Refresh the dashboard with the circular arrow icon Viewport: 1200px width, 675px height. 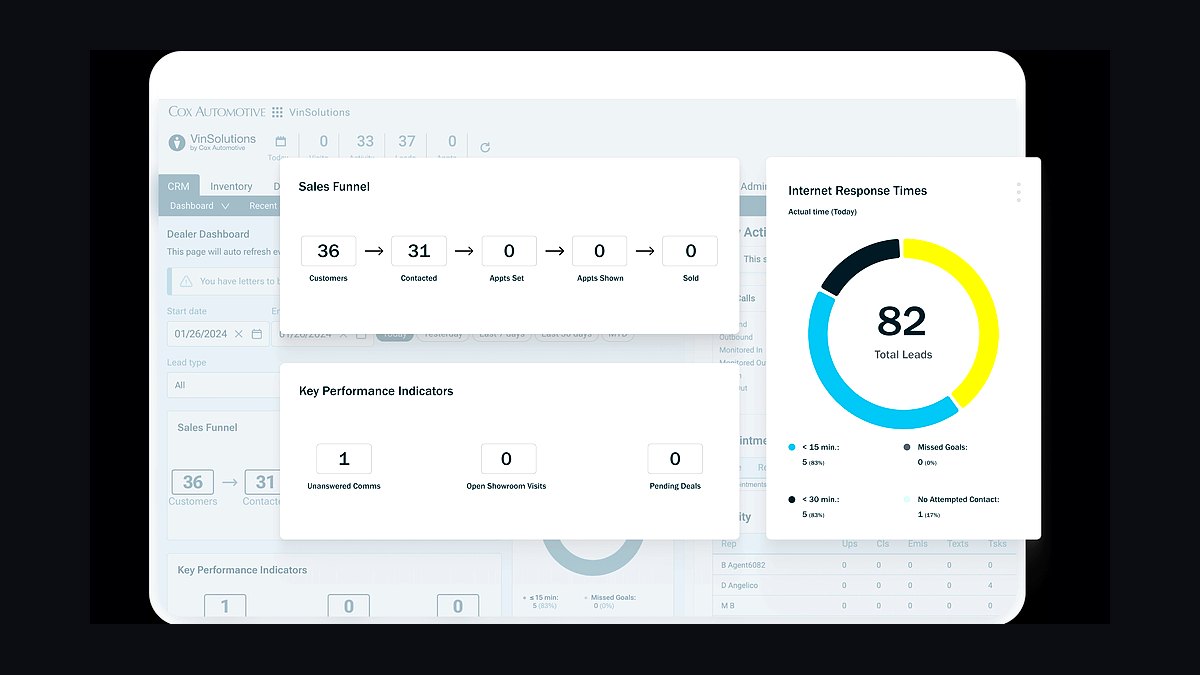[x=485, y=147]
